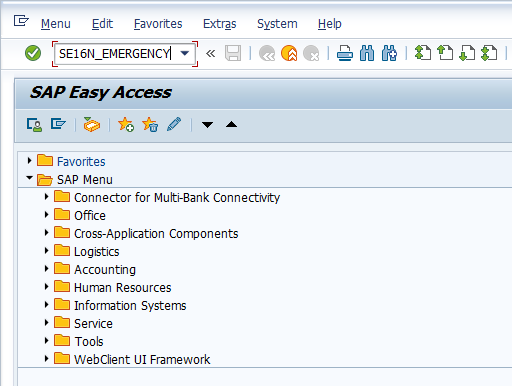Screen dimensions: 512x386
Task: Expand the WebClient UI Framework node
Action: point(47,359)
